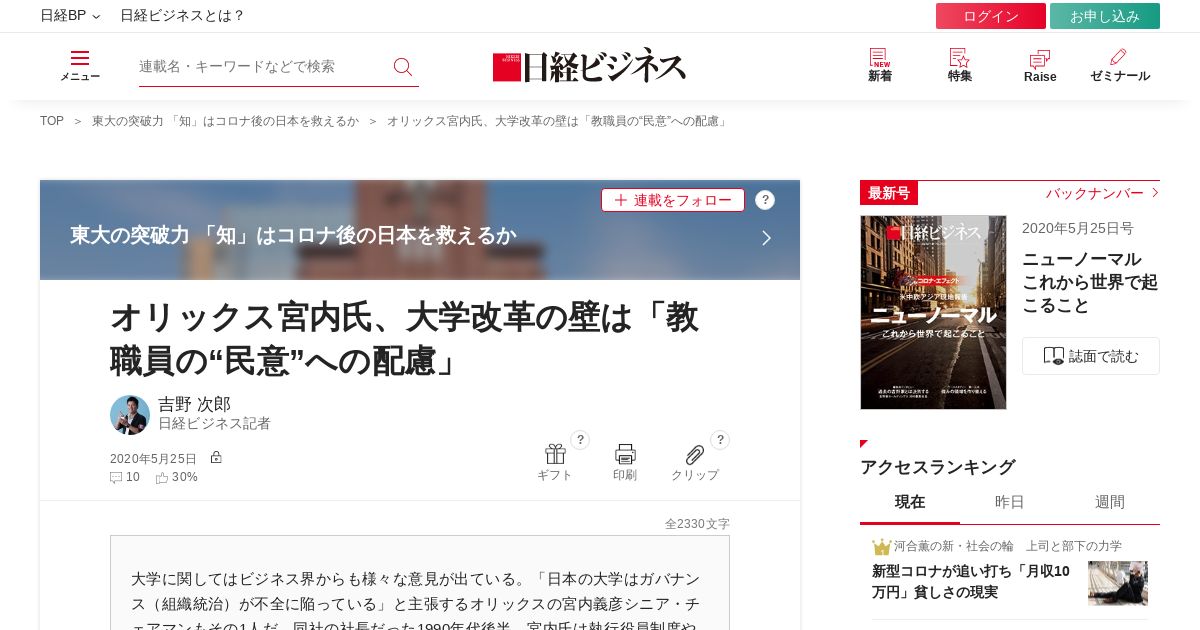Open the 新型コロナが追い打ち article thumbnail
1200x630 pixels.
(1118, 583)
